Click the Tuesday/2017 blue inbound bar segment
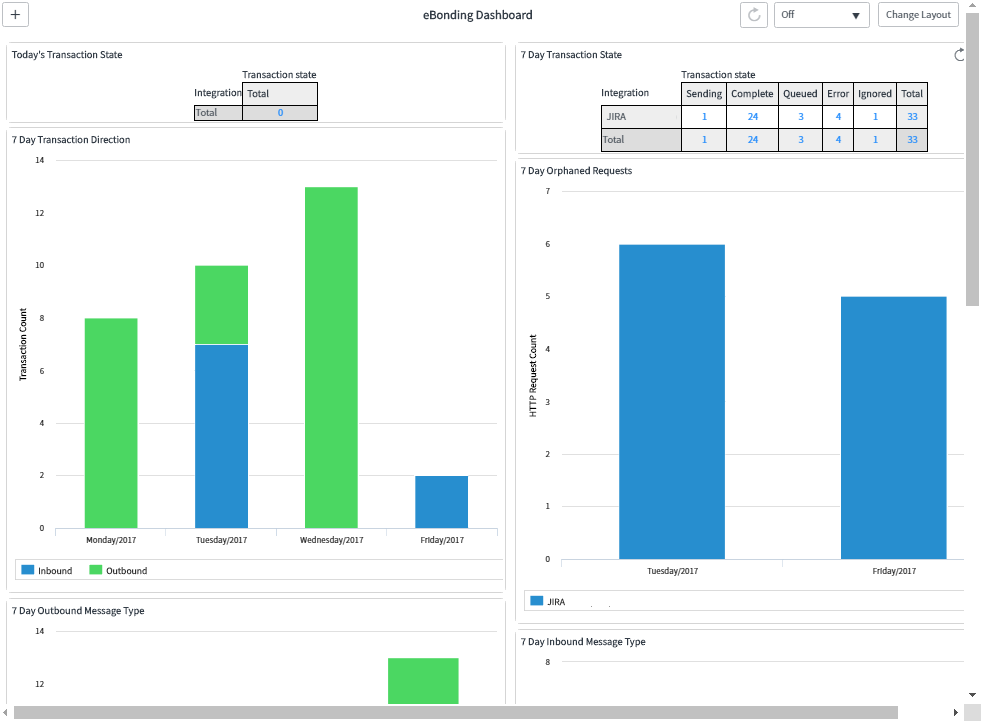The height and width of the screenshot is (721, 981). (x=221, y=436)
